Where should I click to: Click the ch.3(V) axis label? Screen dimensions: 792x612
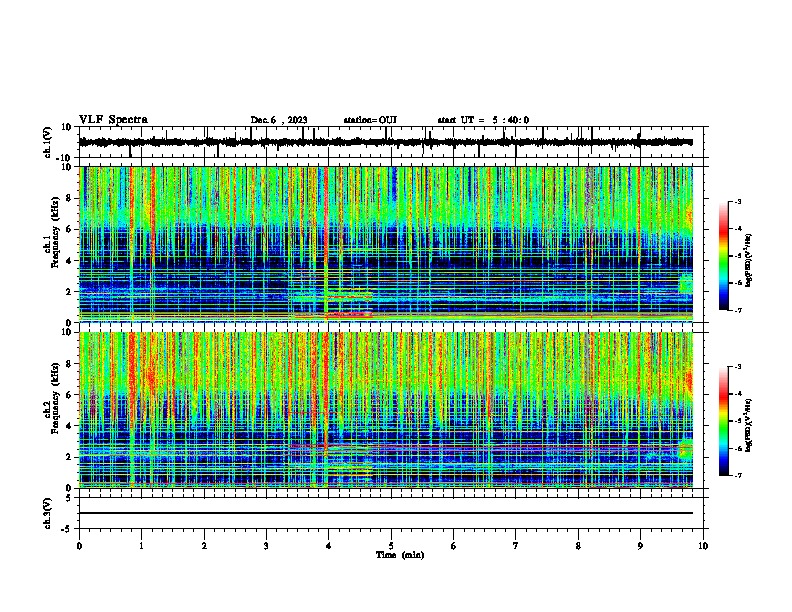(x=48, y=514)
